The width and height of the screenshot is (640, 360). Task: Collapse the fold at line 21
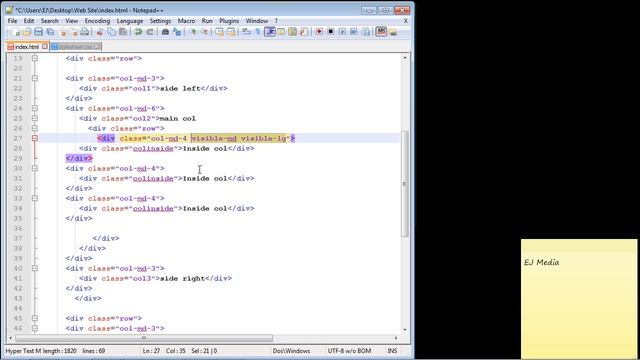35,78
